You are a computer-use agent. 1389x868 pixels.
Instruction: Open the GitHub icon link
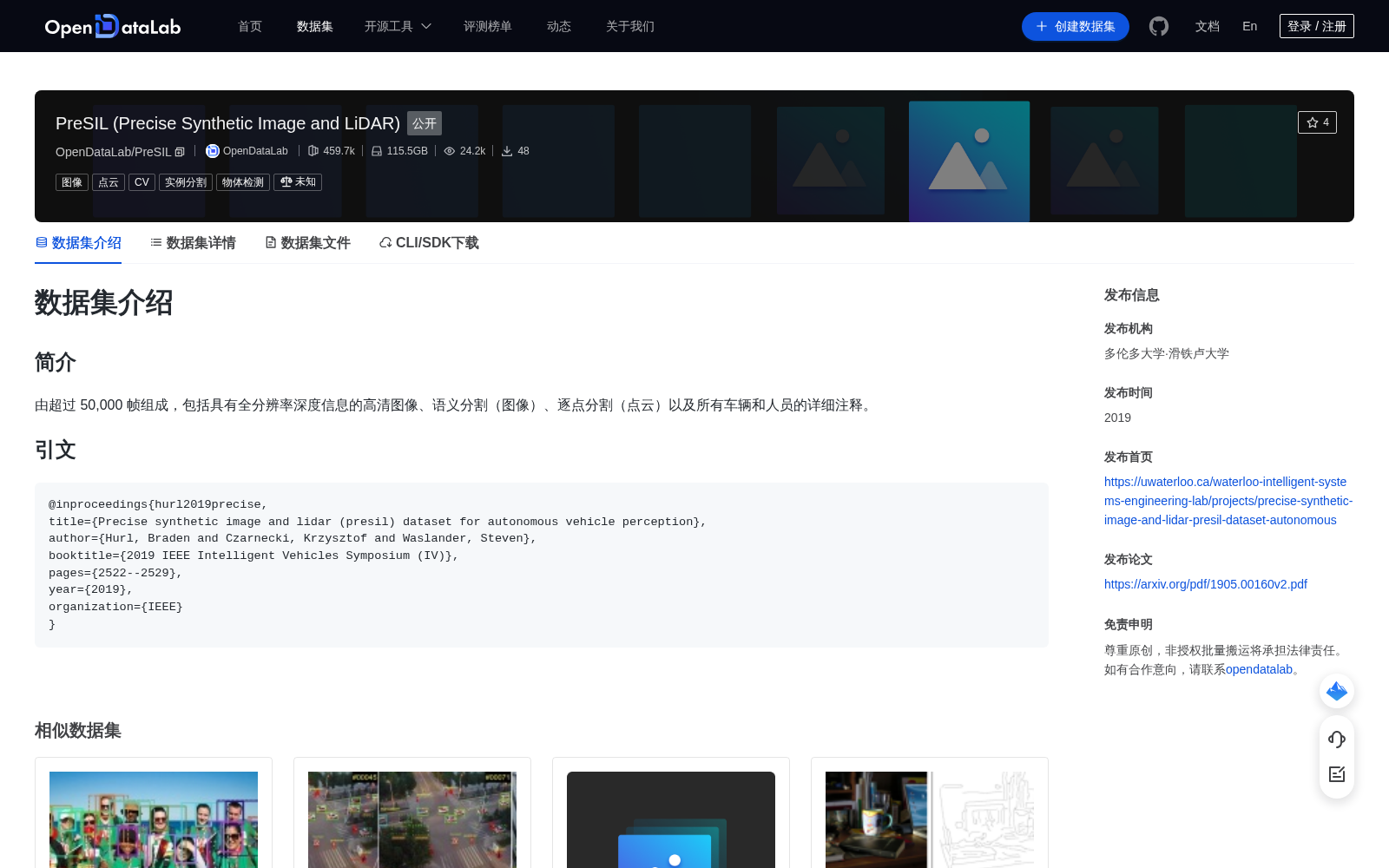tap(1159, 26)
